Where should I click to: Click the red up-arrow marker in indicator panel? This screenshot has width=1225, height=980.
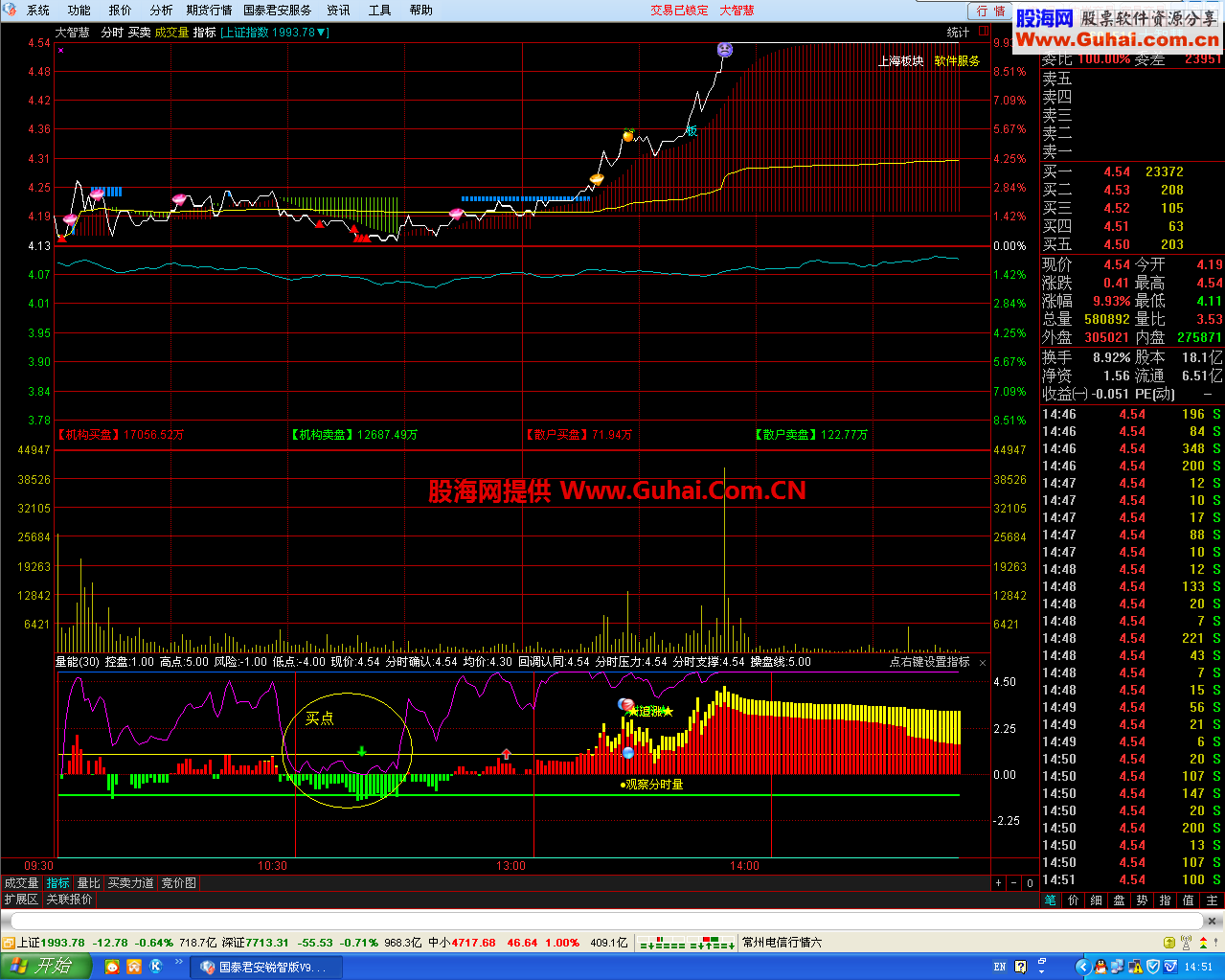tap(506, 755)
